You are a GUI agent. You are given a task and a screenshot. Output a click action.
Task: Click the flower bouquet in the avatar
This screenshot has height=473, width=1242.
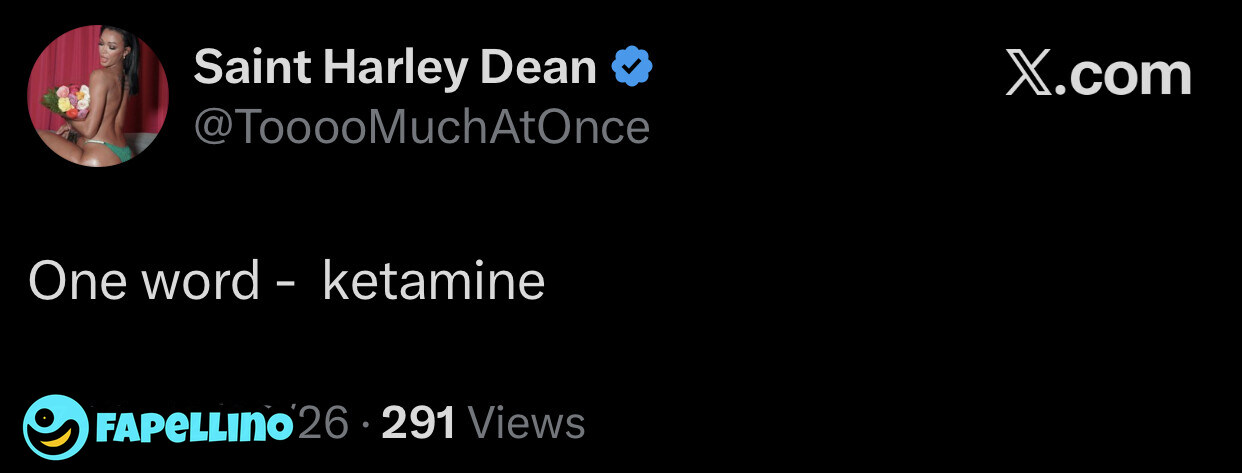tap(68, 101)
